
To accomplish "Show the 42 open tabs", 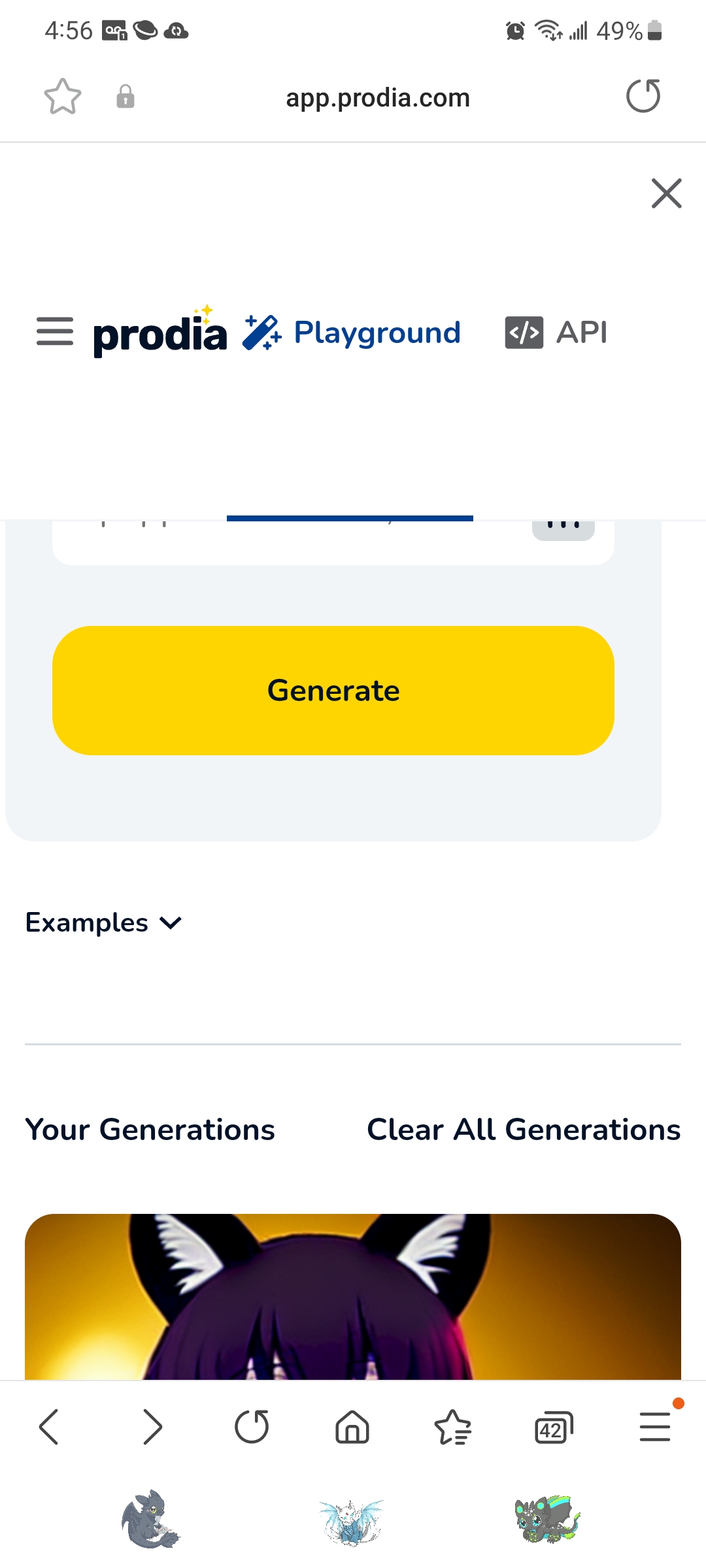I will tap(553, 1427).
